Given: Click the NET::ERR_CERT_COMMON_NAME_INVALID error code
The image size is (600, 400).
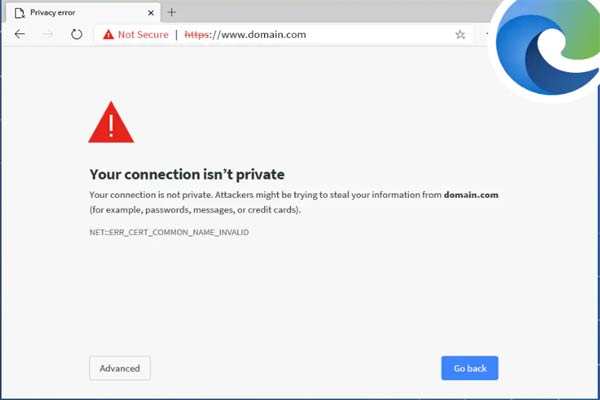Looking at the screenshot, I should click(169, 232).
